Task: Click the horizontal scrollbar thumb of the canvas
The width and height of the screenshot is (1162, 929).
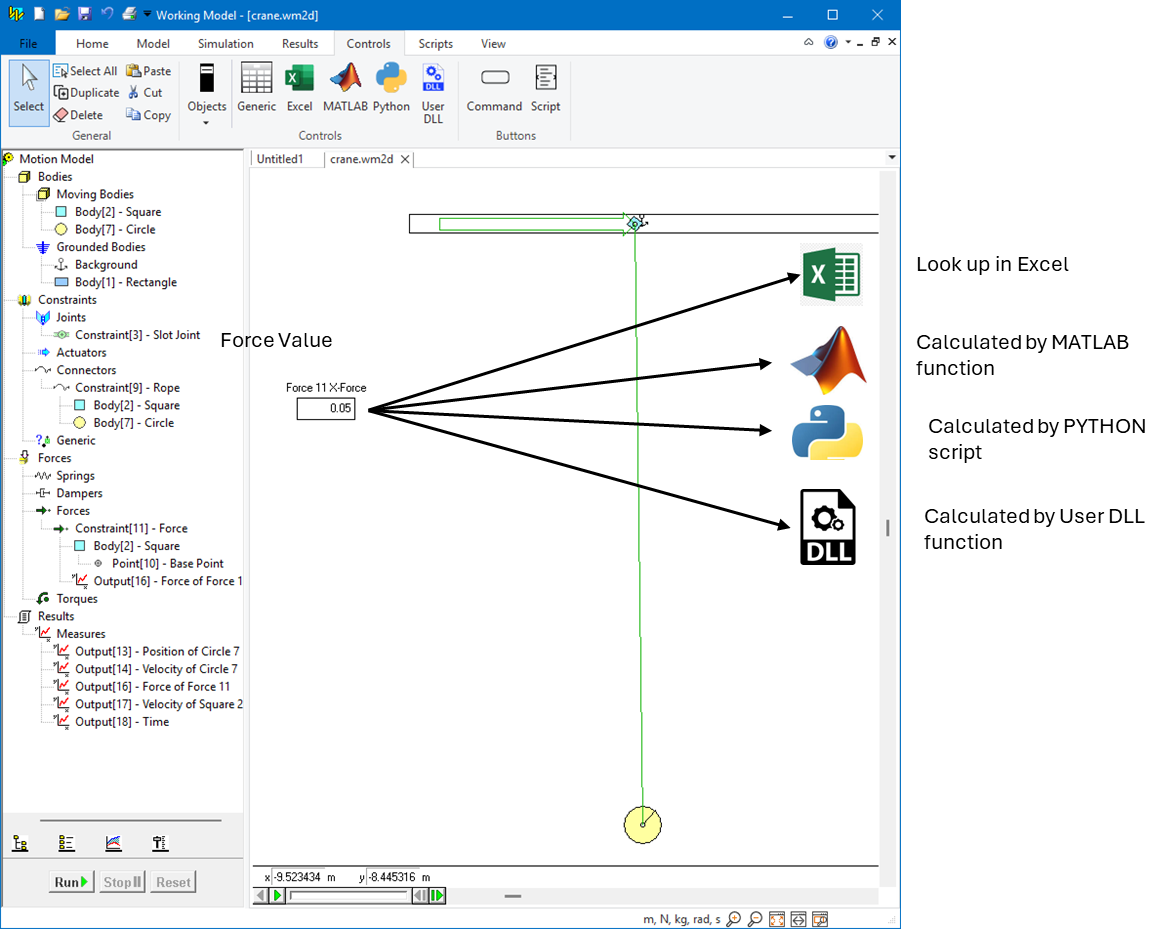Action: tap(513, 896)
